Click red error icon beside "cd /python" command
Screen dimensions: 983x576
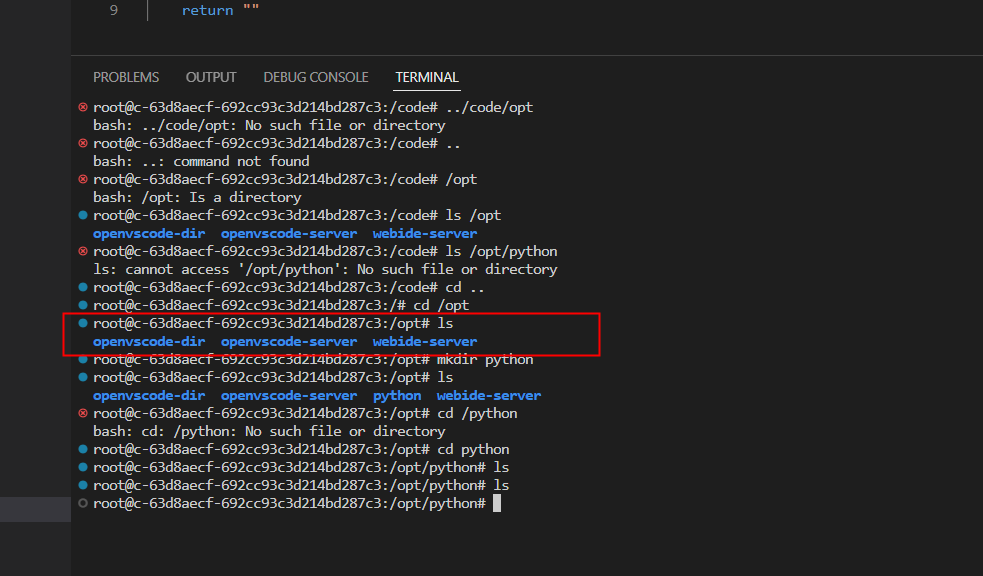click(x=83, y=414)
